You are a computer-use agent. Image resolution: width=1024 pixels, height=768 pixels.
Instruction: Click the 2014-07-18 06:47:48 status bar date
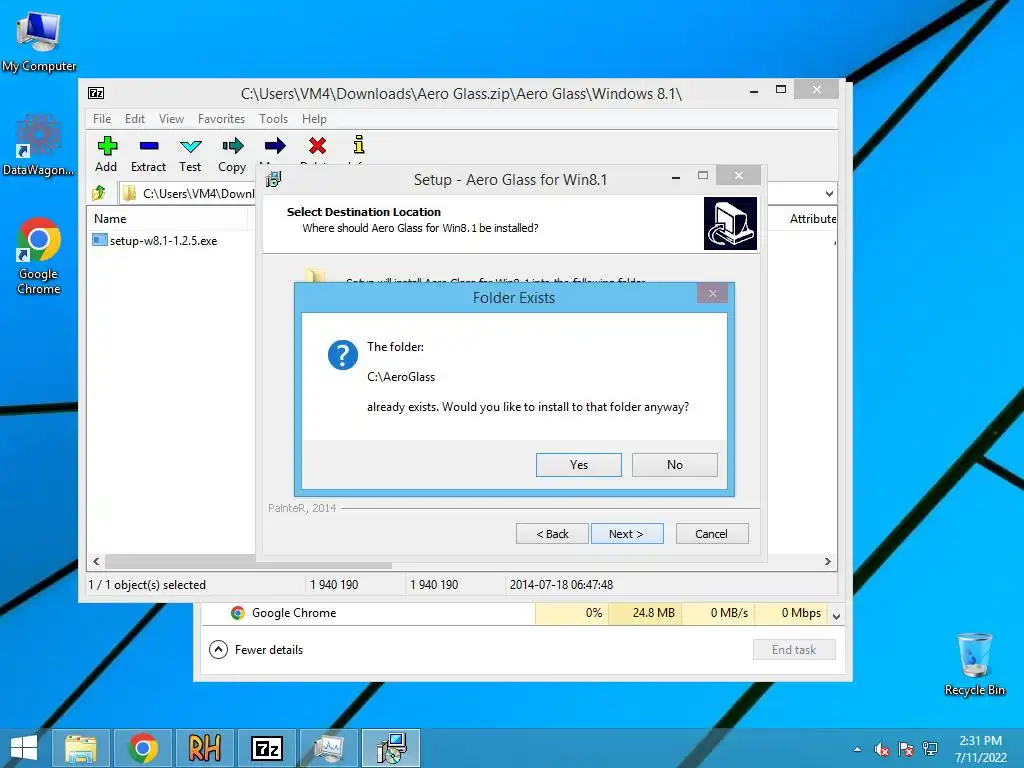pos(561,584)
